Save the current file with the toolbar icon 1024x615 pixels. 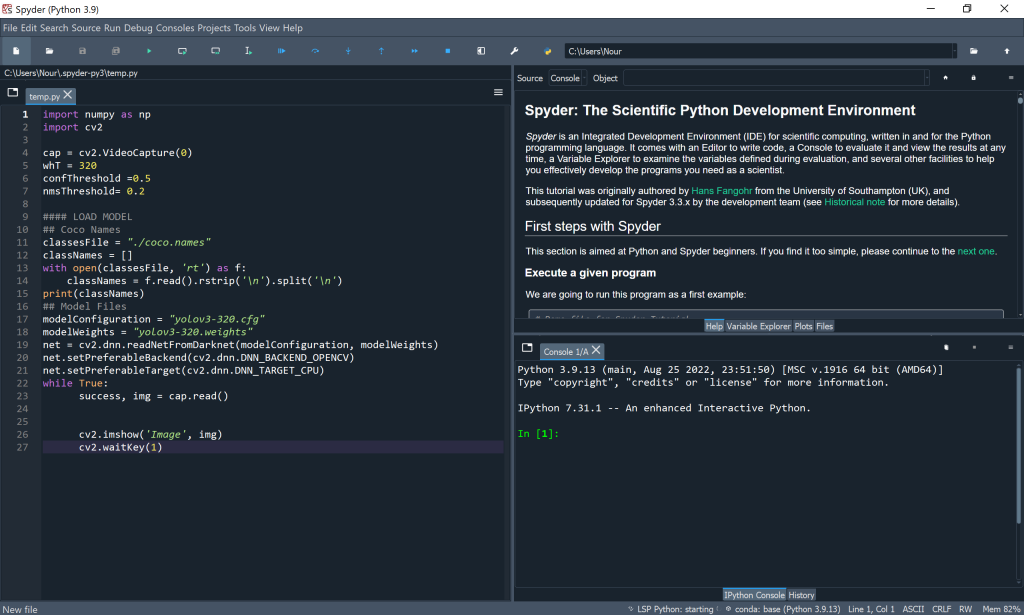[x=82, y=51]
